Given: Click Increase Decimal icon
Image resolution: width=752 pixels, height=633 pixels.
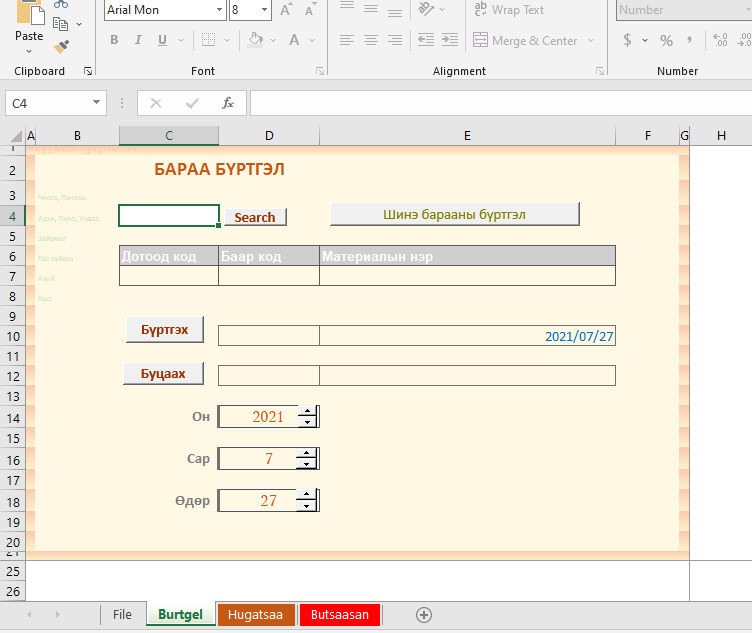Looking at the screenshot, I should [x=720, y=40].
